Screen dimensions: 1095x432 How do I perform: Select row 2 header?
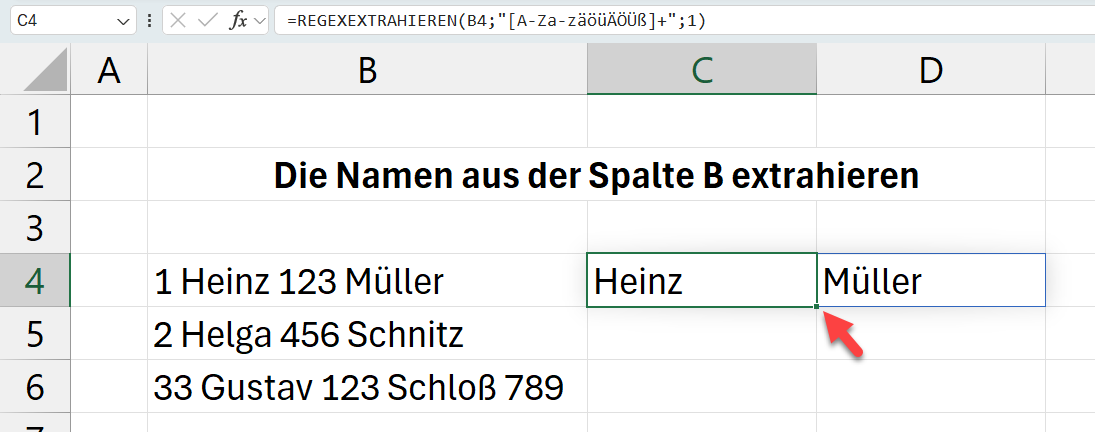click(36, 176)
